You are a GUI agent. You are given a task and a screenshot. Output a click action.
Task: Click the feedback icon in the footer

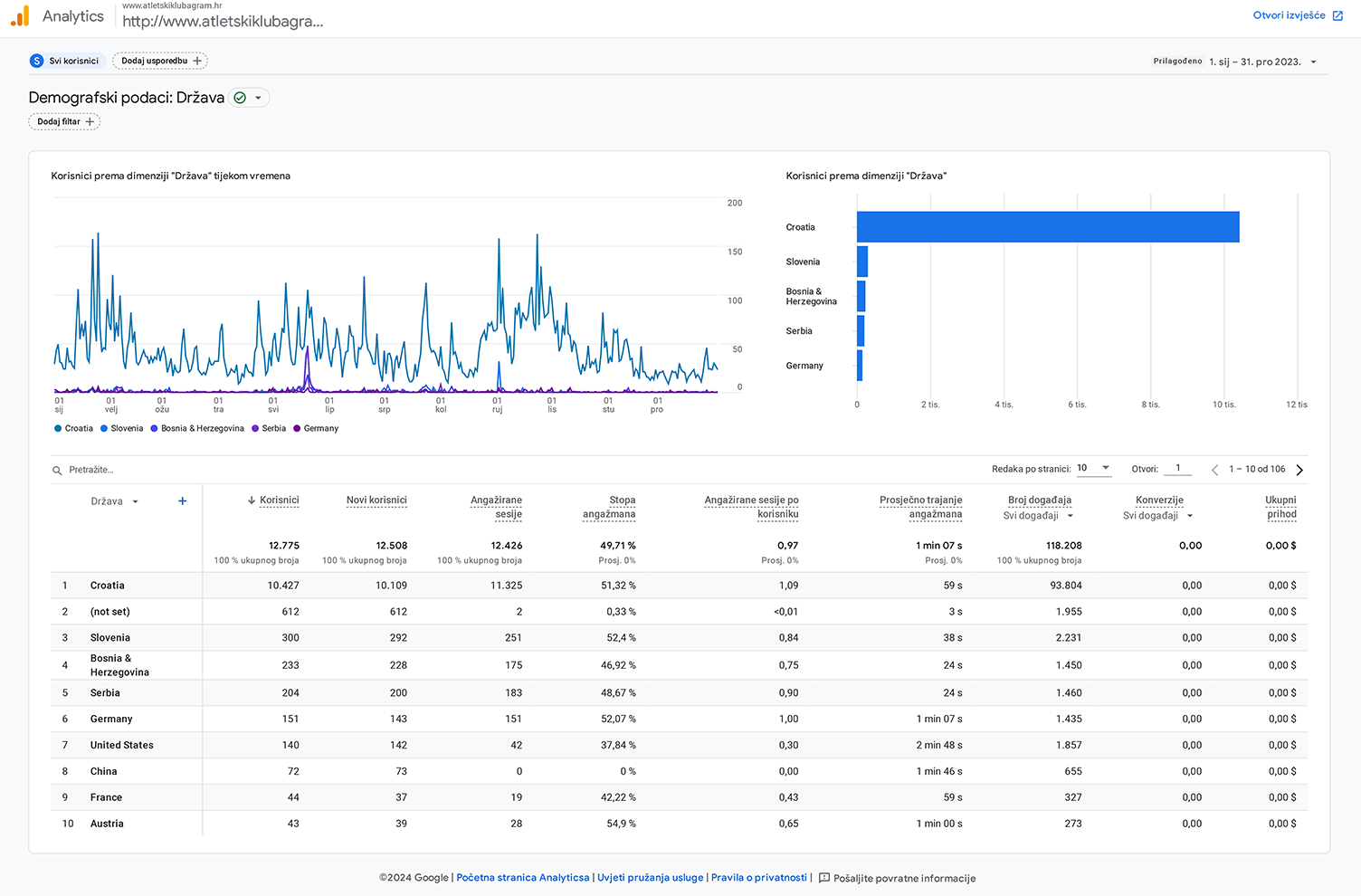[x=823, y=878]
